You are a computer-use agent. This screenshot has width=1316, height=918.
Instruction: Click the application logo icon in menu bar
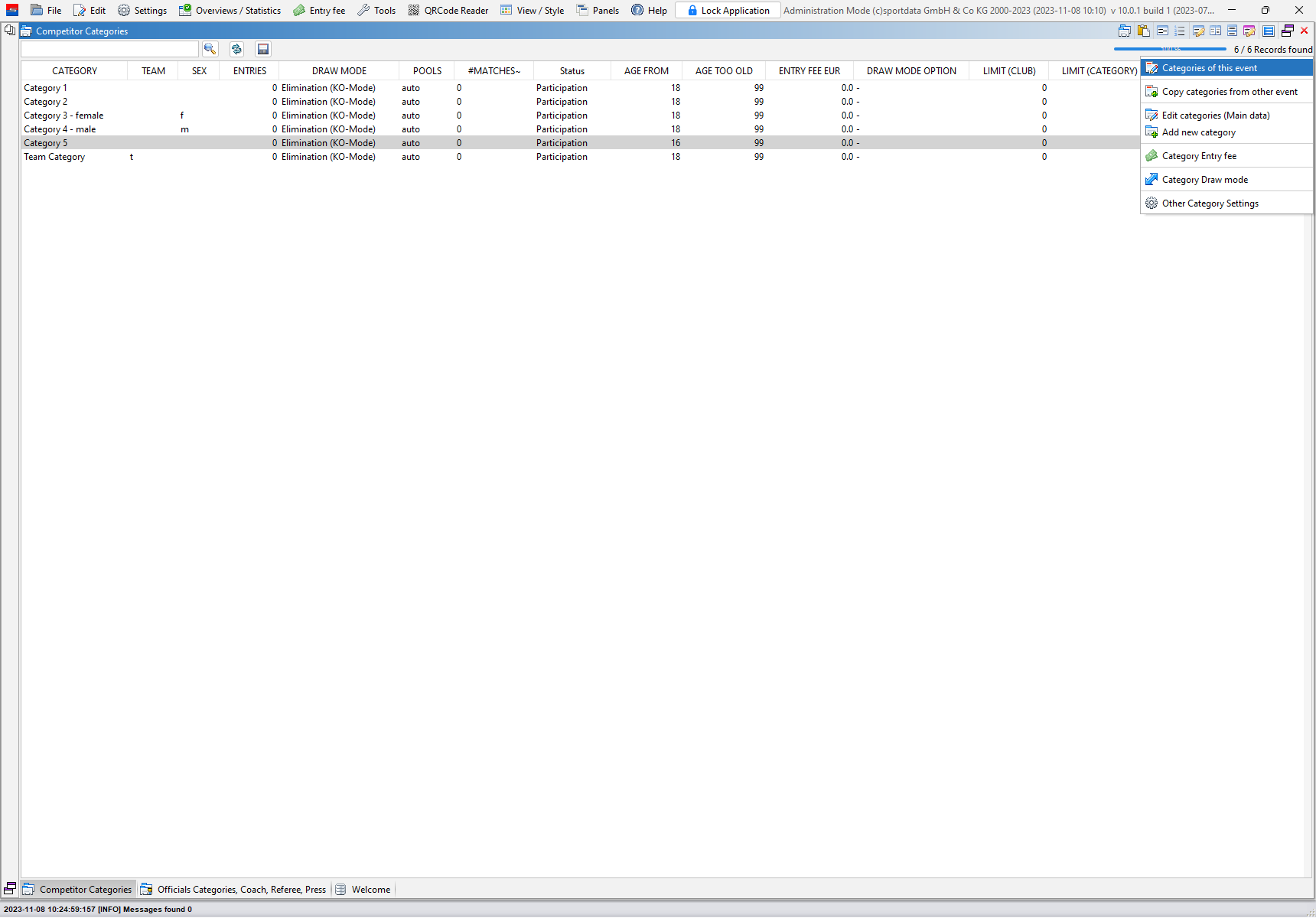point(12,10)
